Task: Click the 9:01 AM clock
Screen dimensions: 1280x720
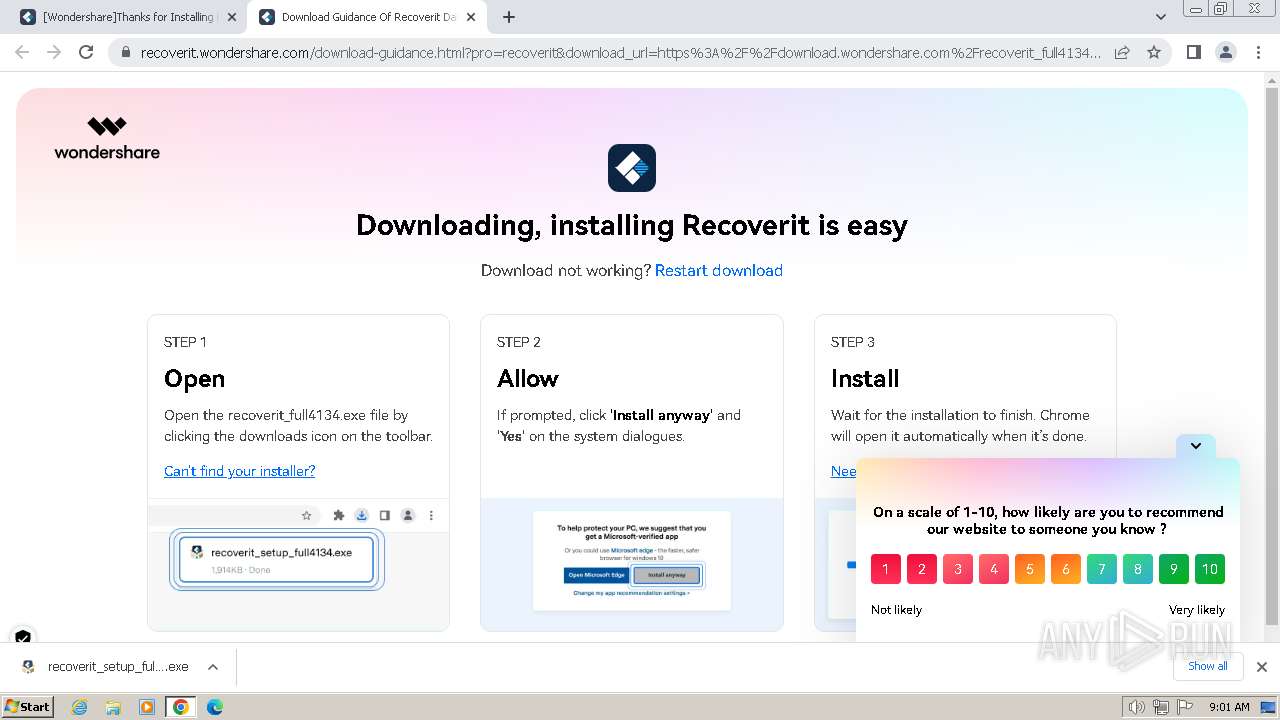Action: coord(1229,707)
